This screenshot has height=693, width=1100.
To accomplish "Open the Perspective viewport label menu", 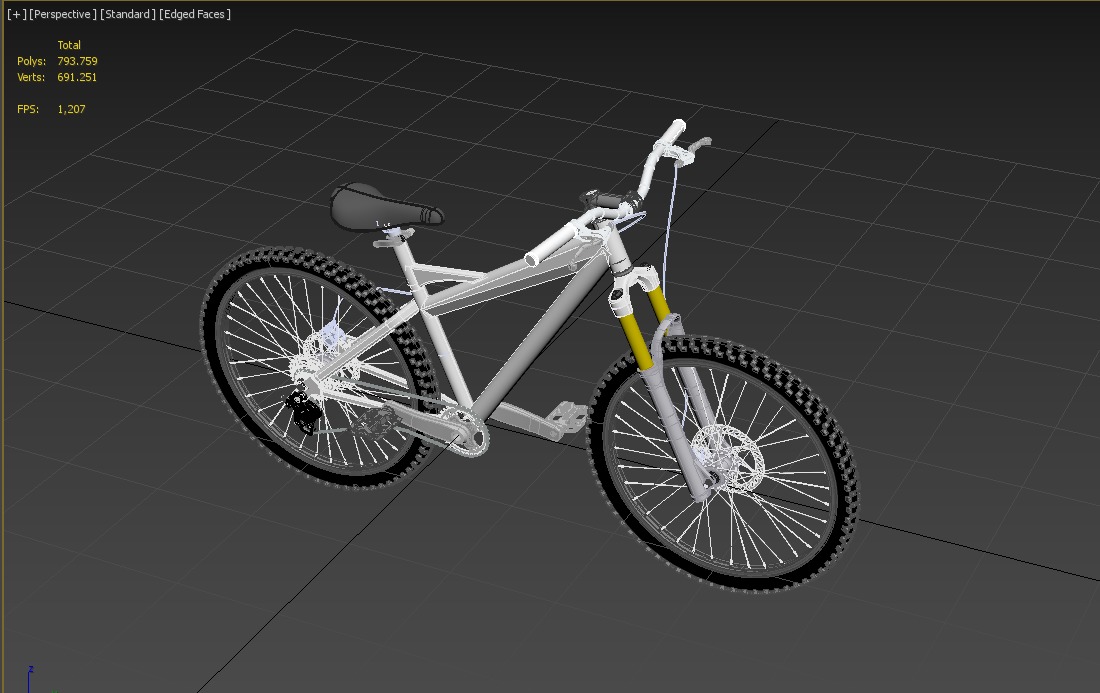I will (62, 14).
